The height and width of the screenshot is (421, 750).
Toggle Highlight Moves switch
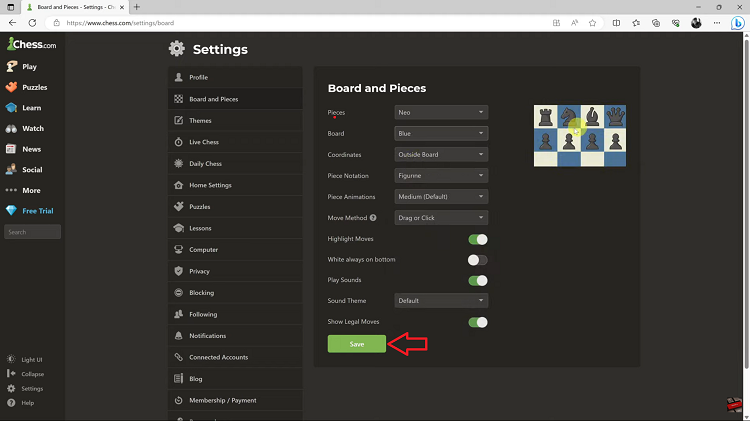pyautogui.click(x=478, y=239)
